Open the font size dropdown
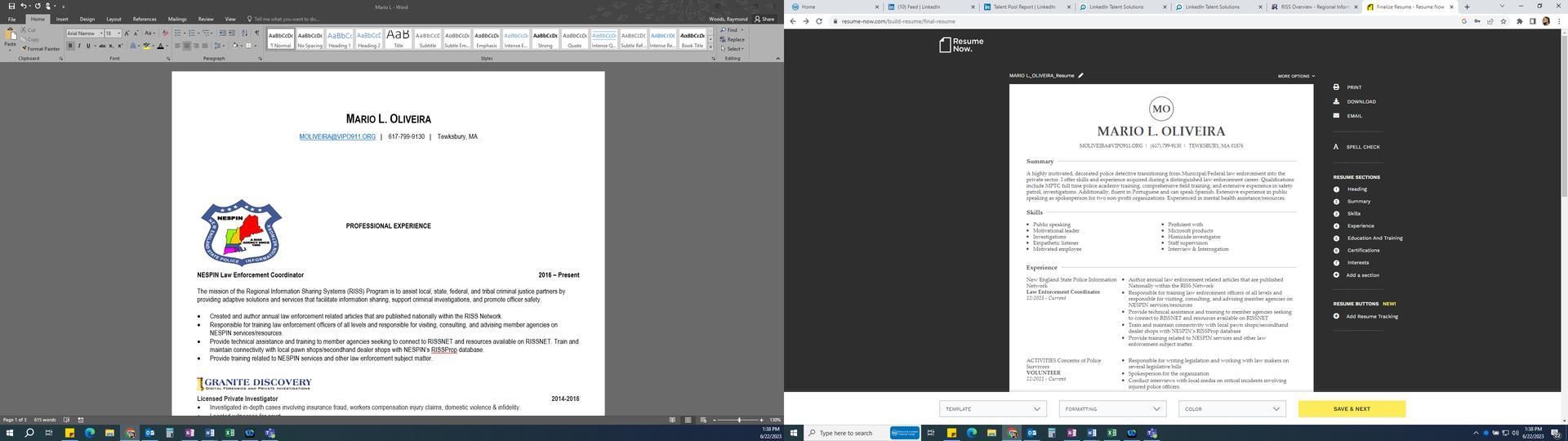1568x441 pixels. pos(118,33)
